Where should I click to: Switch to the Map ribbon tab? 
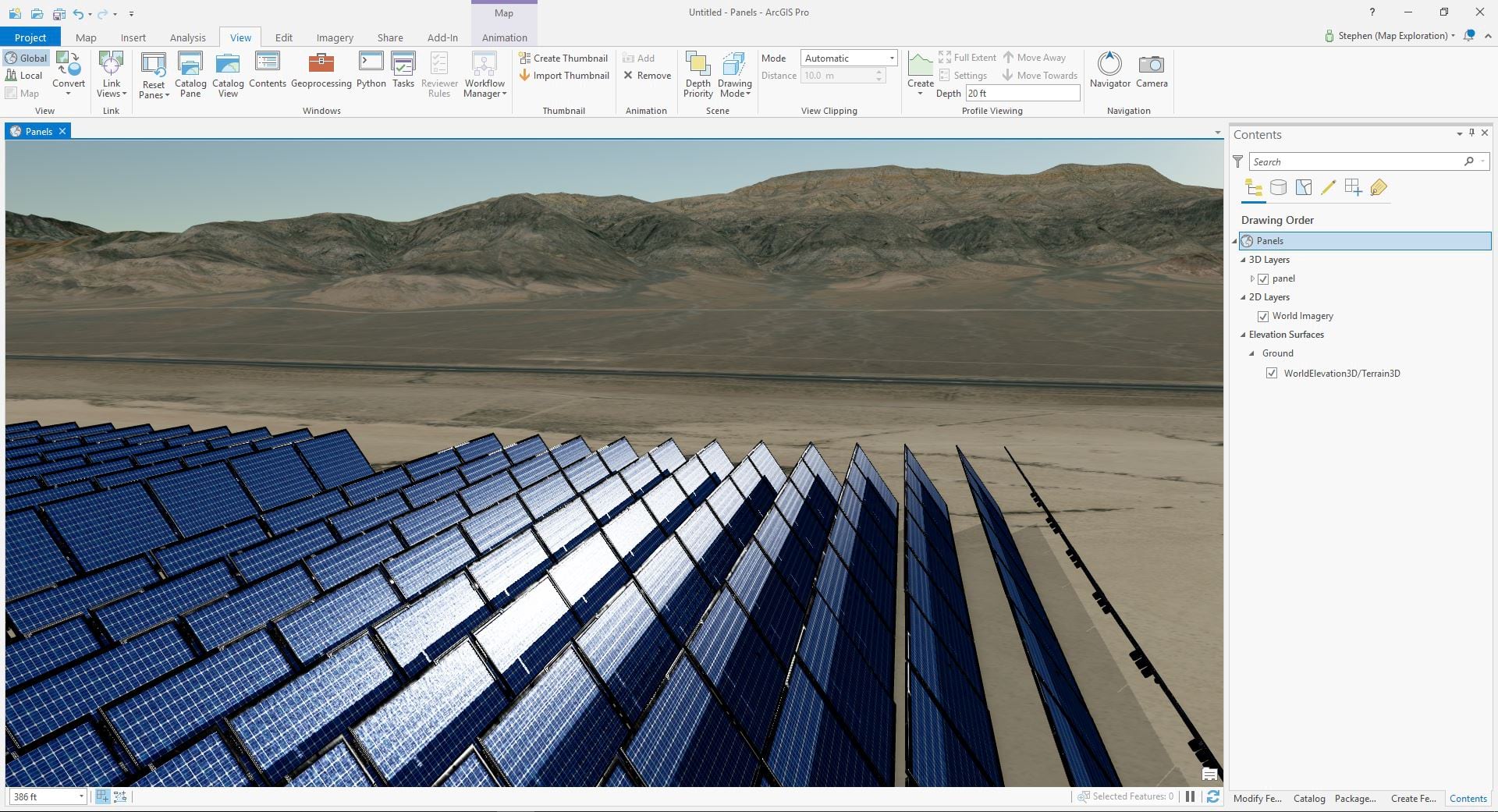coord(86,37)
